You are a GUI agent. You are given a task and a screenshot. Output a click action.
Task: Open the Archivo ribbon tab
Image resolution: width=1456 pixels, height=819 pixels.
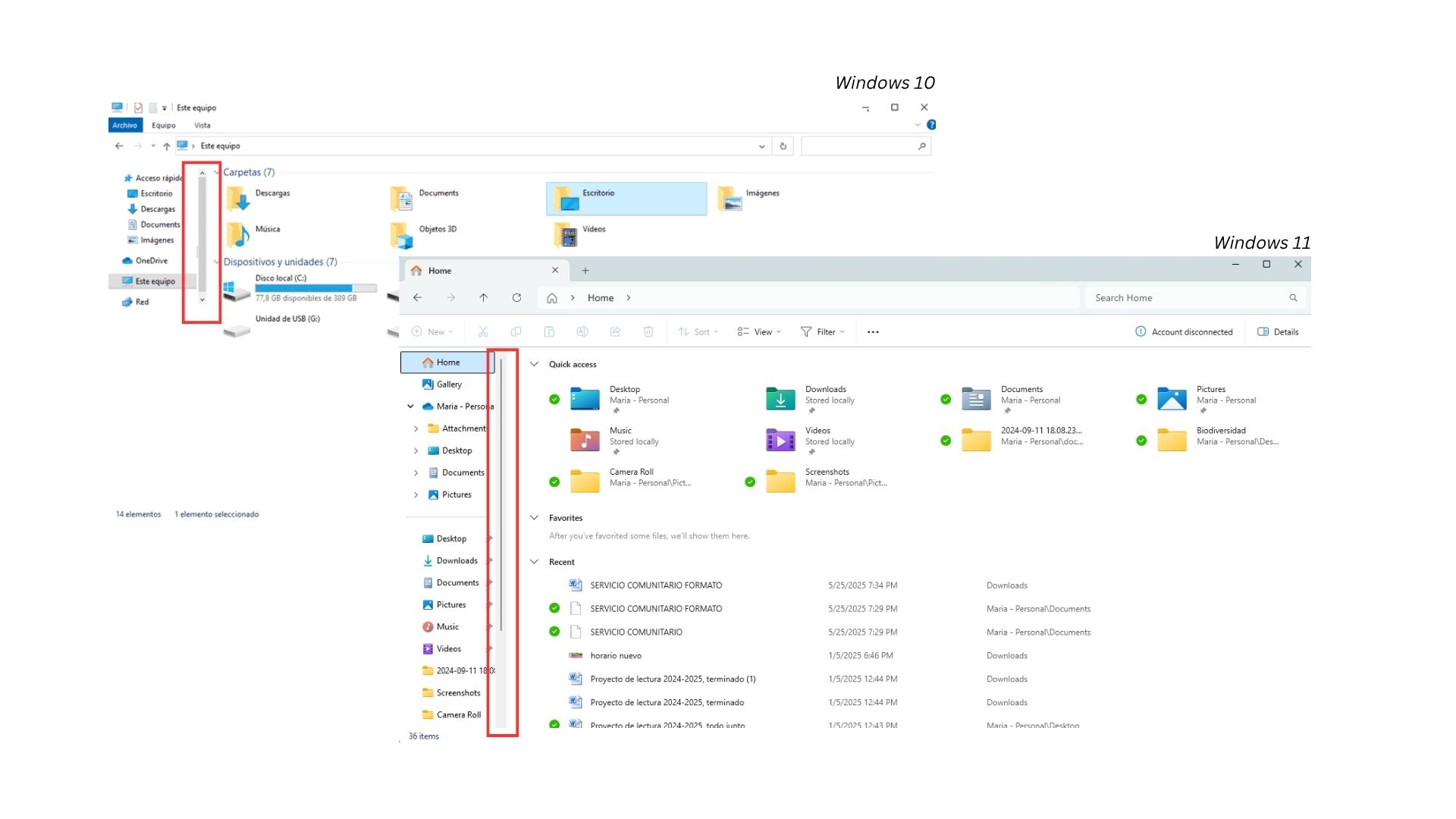pyautogui.click(x=125, y=125)
